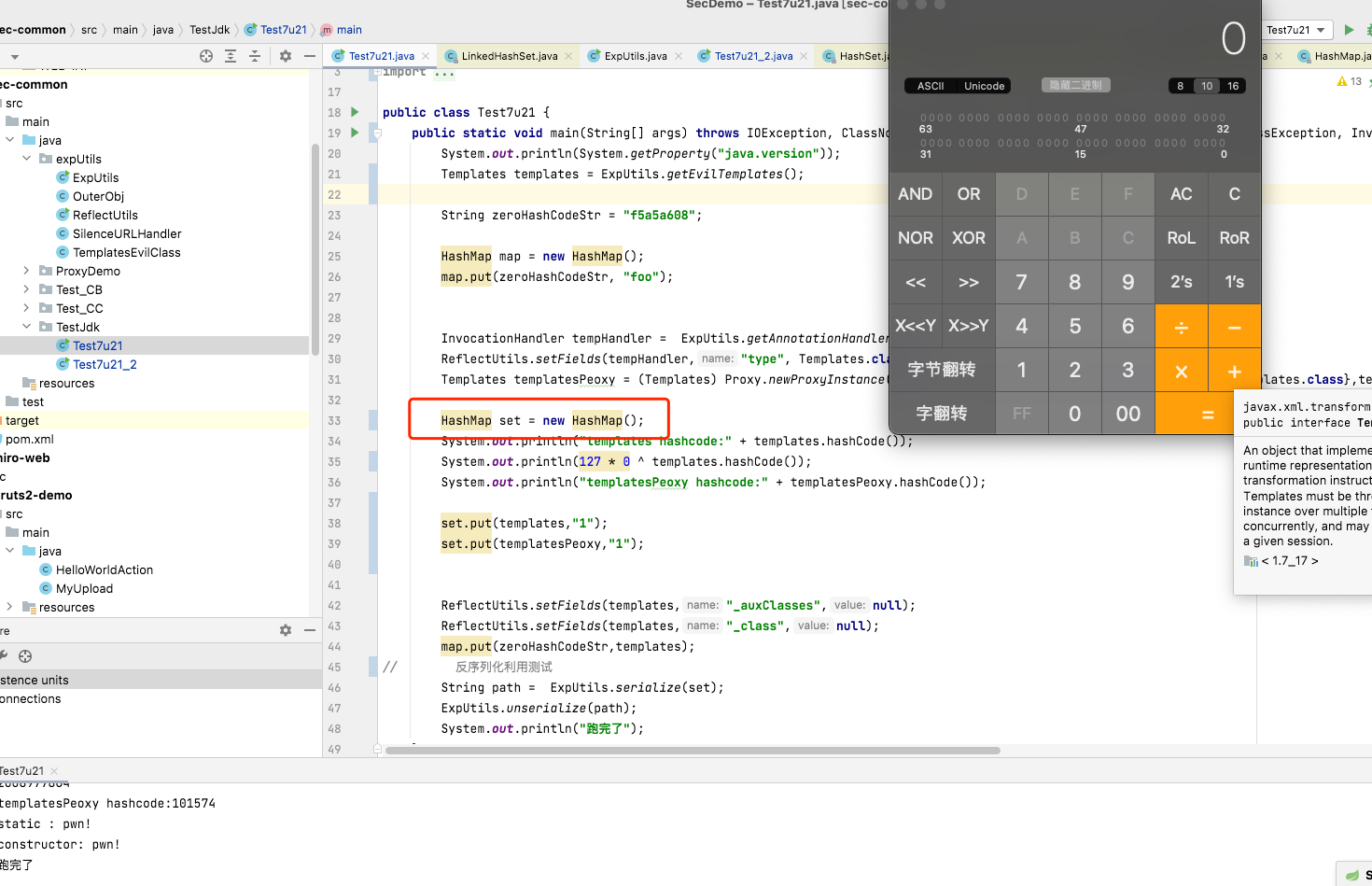Click the 2's complement button

point(1181,282)
